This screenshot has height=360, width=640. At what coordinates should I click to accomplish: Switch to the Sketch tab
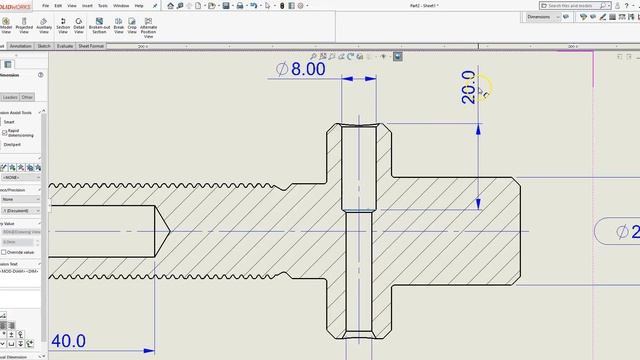44,46
